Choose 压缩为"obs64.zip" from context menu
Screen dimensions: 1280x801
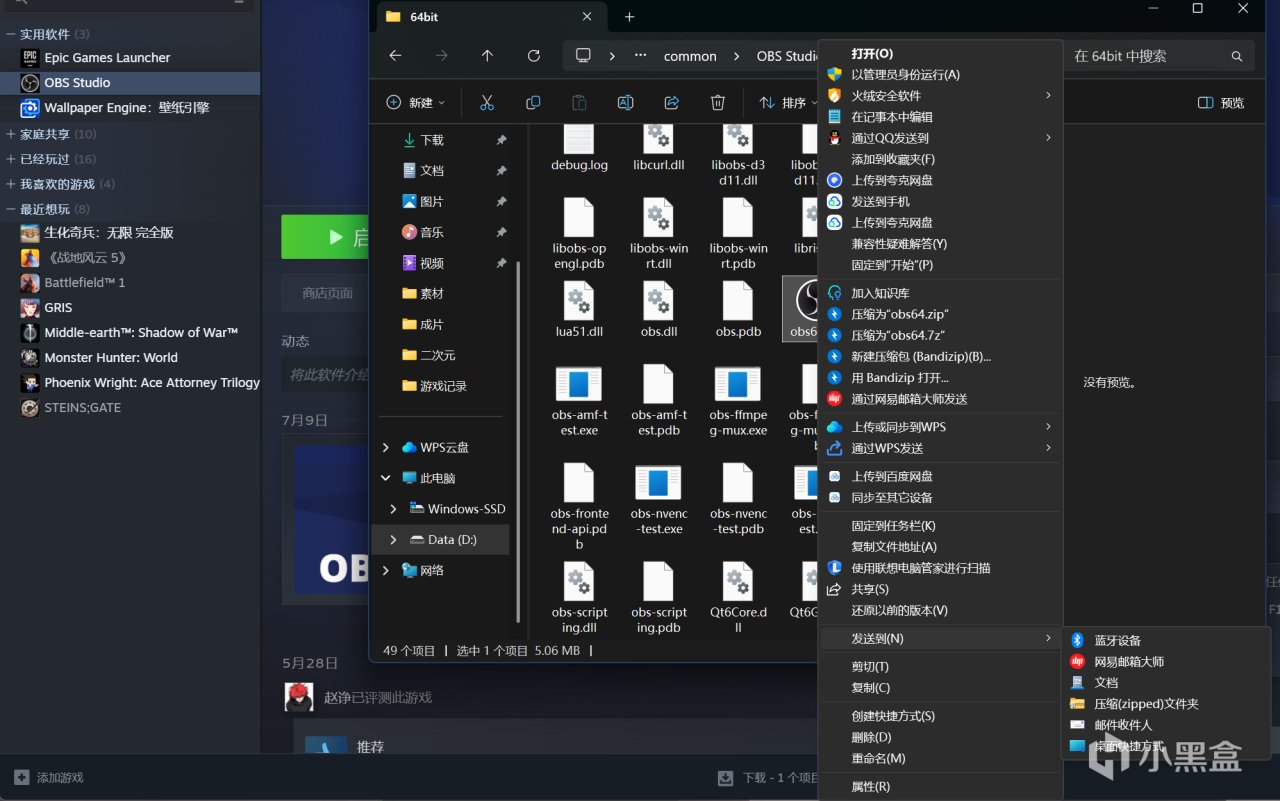[x=940, y=314]
